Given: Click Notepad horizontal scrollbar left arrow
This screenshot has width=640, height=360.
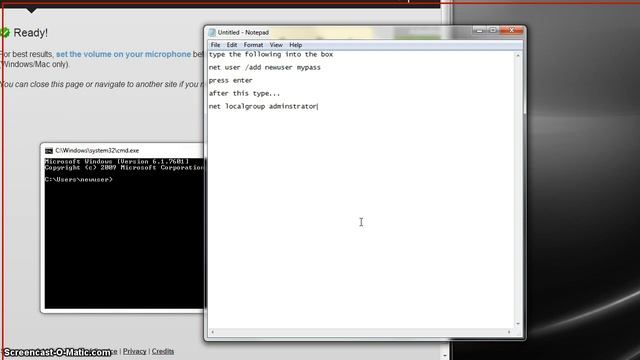Looking at the screenshot, I should (212, 332).
